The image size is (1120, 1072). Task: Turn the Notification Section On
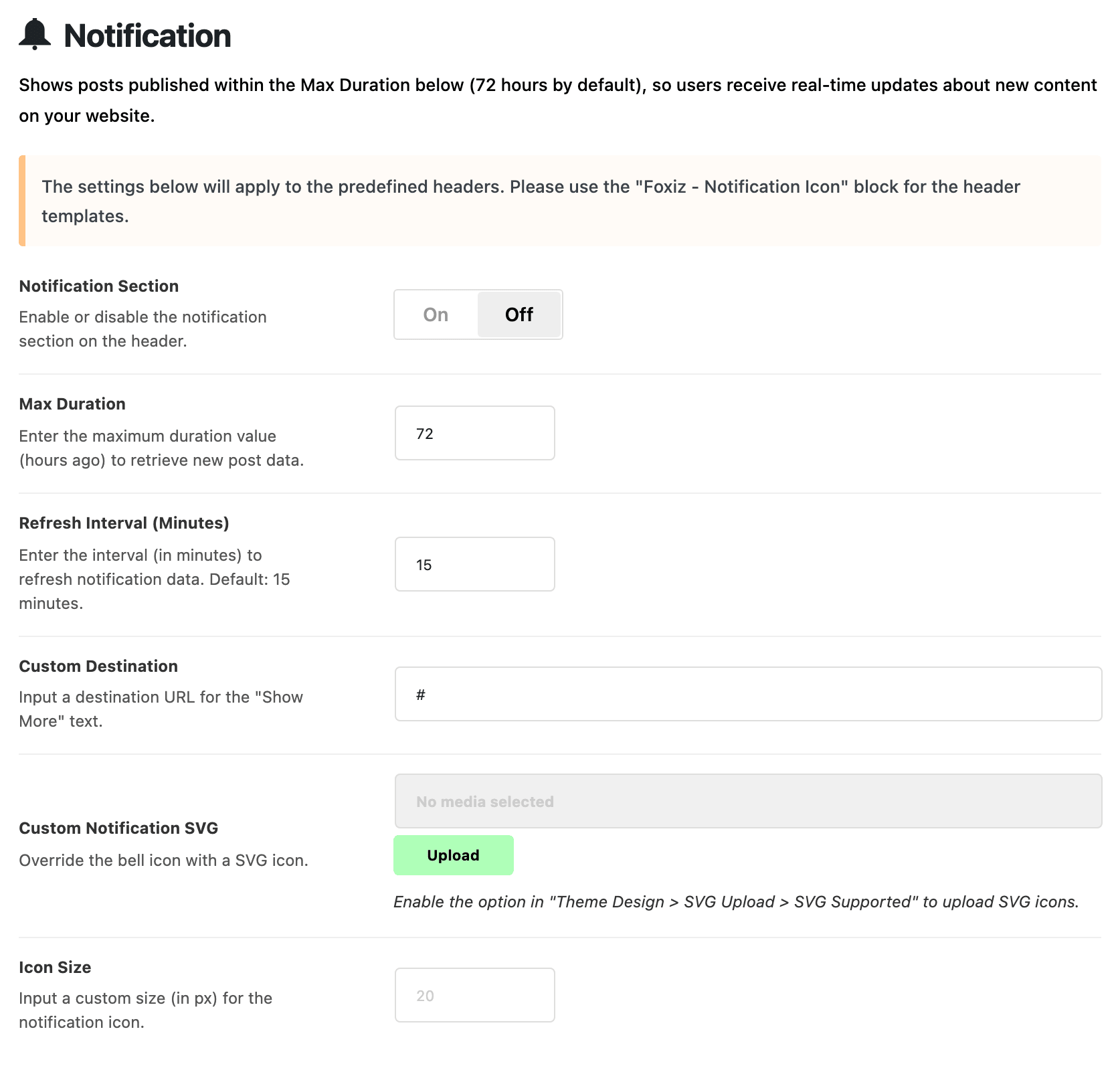tap(436, 315)
